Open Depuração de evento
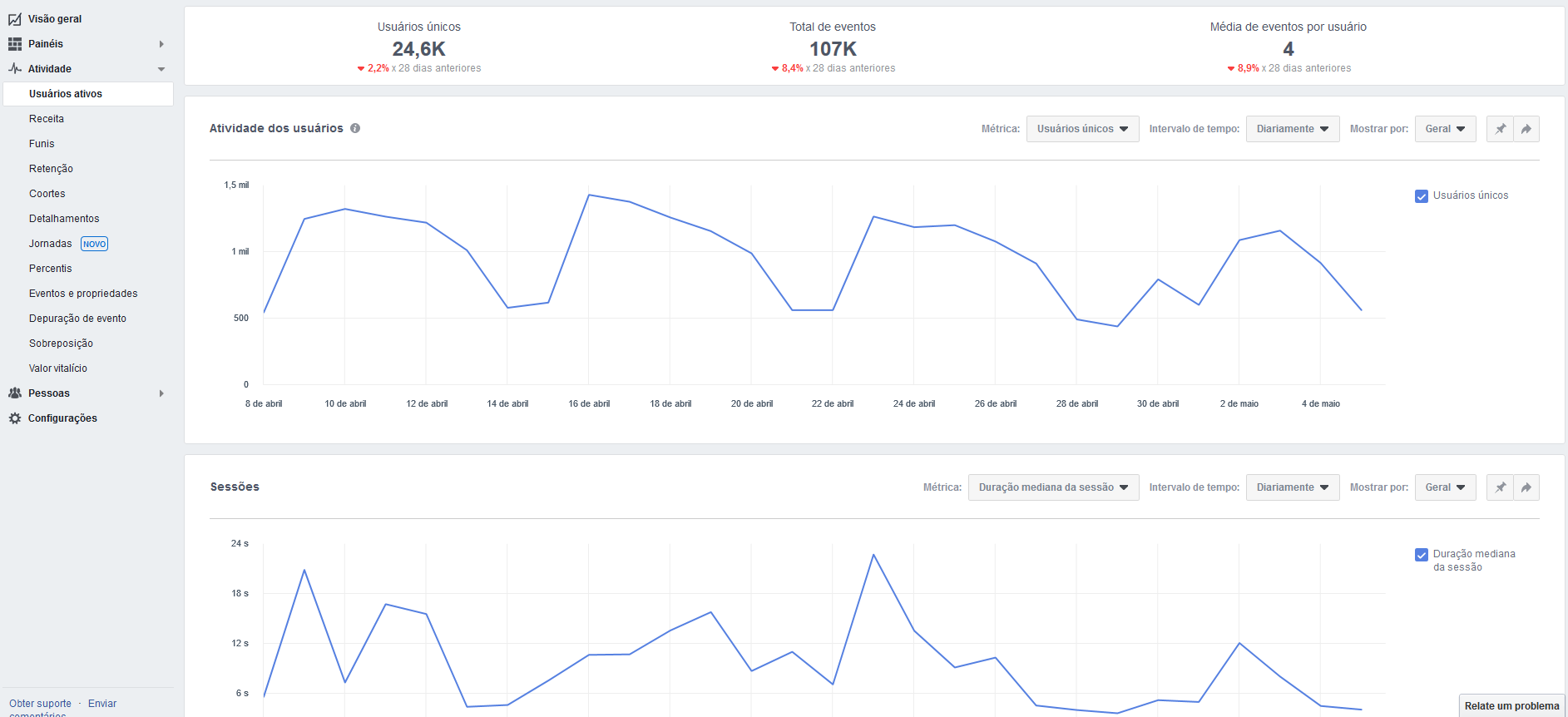Viewport: 1568px width, 717px height. pos(77,319)
